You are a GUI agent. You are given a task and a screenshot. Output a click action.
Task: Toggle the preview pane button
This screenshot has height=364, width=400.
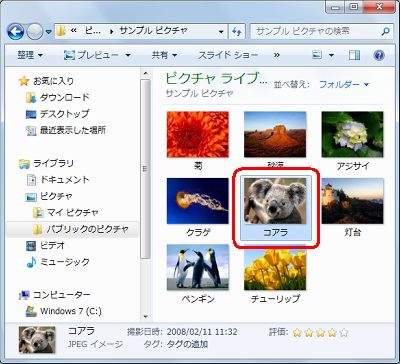pos(355,55)
